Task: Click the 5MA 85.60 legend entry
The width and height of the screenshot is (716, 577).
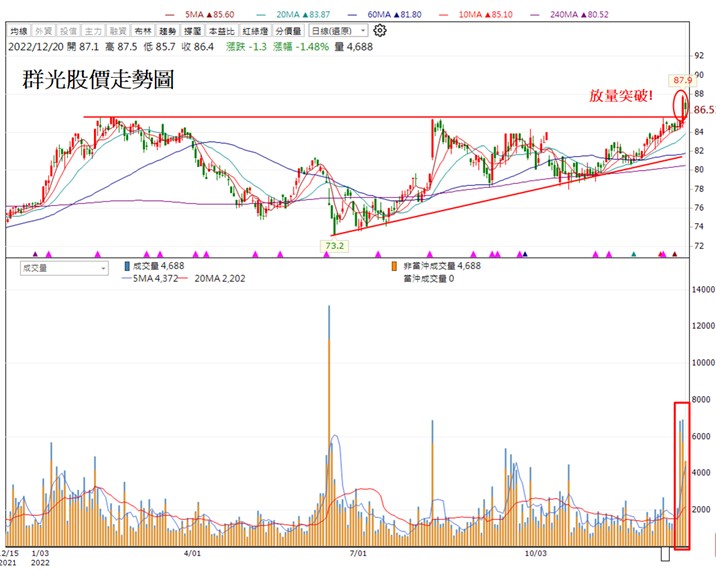Action: (200, 15)
